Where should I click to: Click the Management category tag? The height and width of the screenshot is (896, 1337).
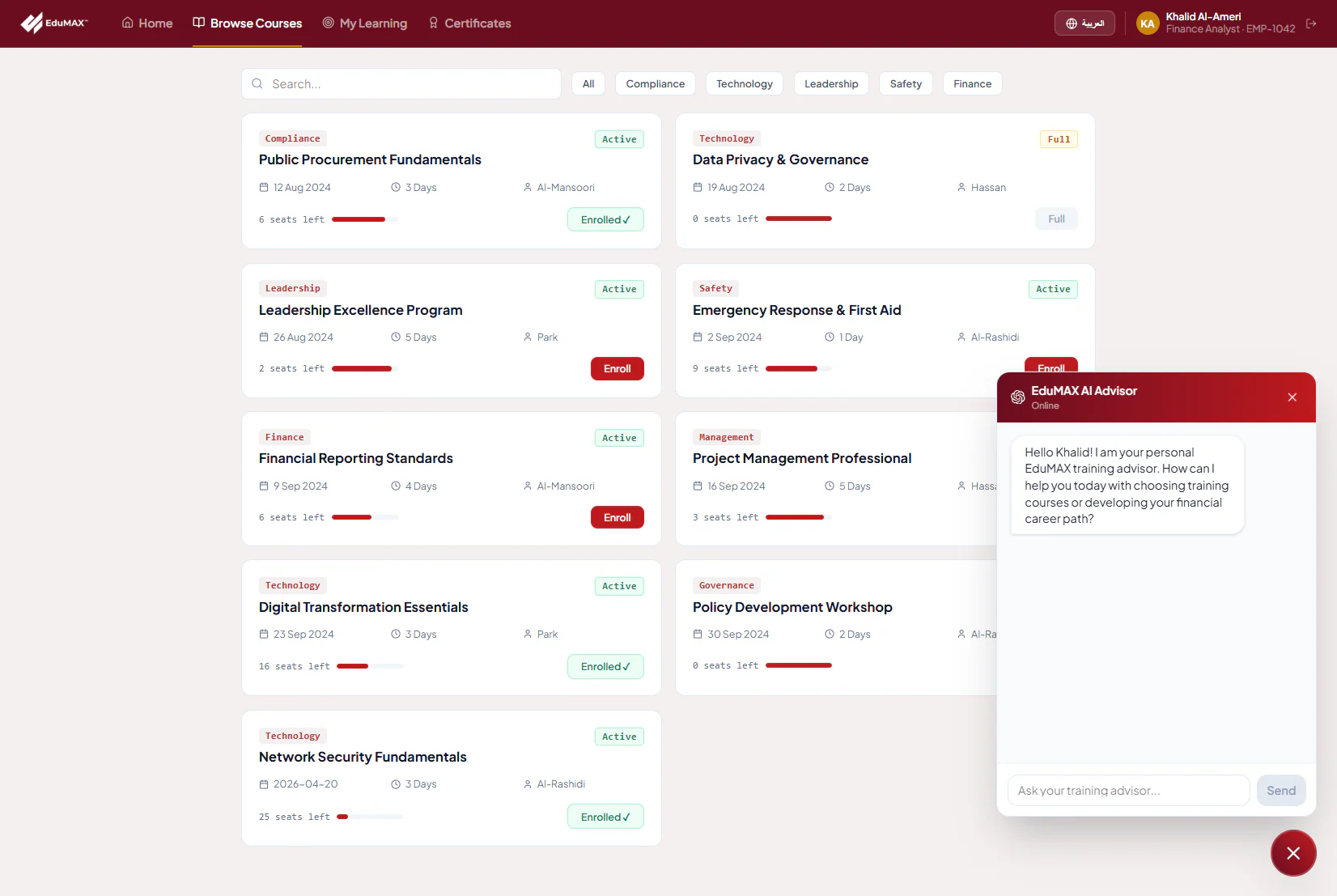click(x=726, y=437)
